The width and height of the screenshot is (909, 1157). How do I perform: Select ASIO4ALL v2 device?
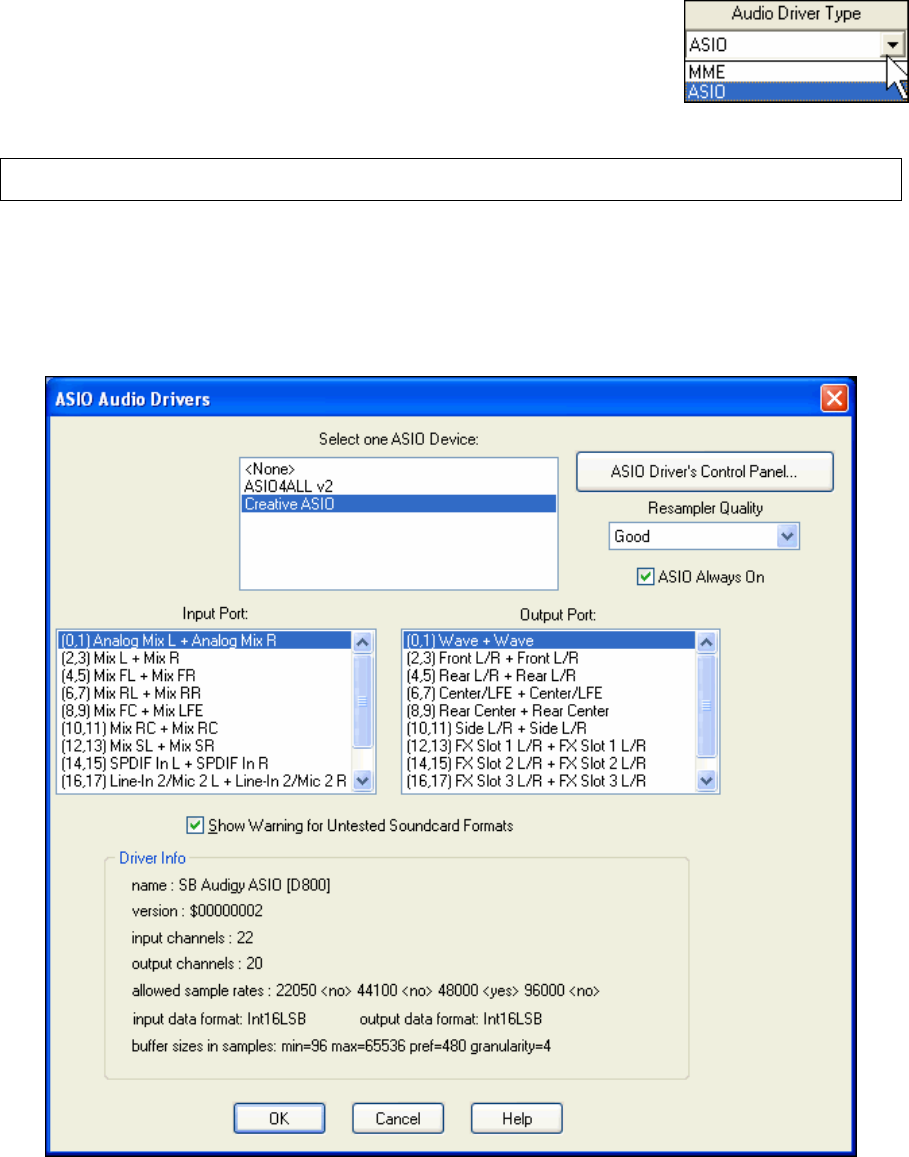click(x=398, y=486)
